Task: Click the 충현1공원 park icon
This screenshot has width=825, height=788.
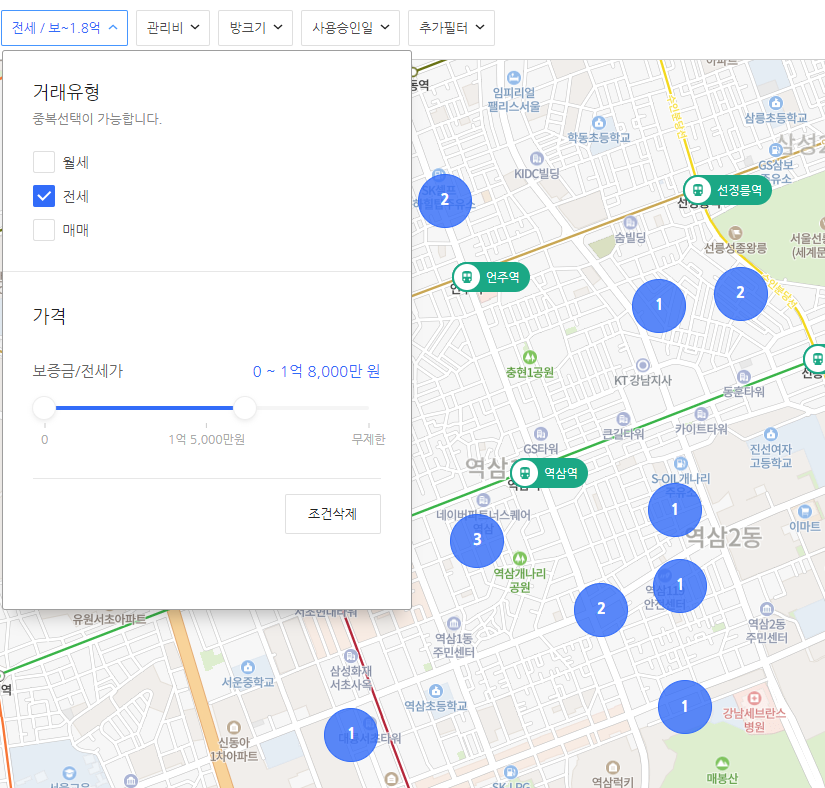Action: pyautogui.click(x=529, y=358)
